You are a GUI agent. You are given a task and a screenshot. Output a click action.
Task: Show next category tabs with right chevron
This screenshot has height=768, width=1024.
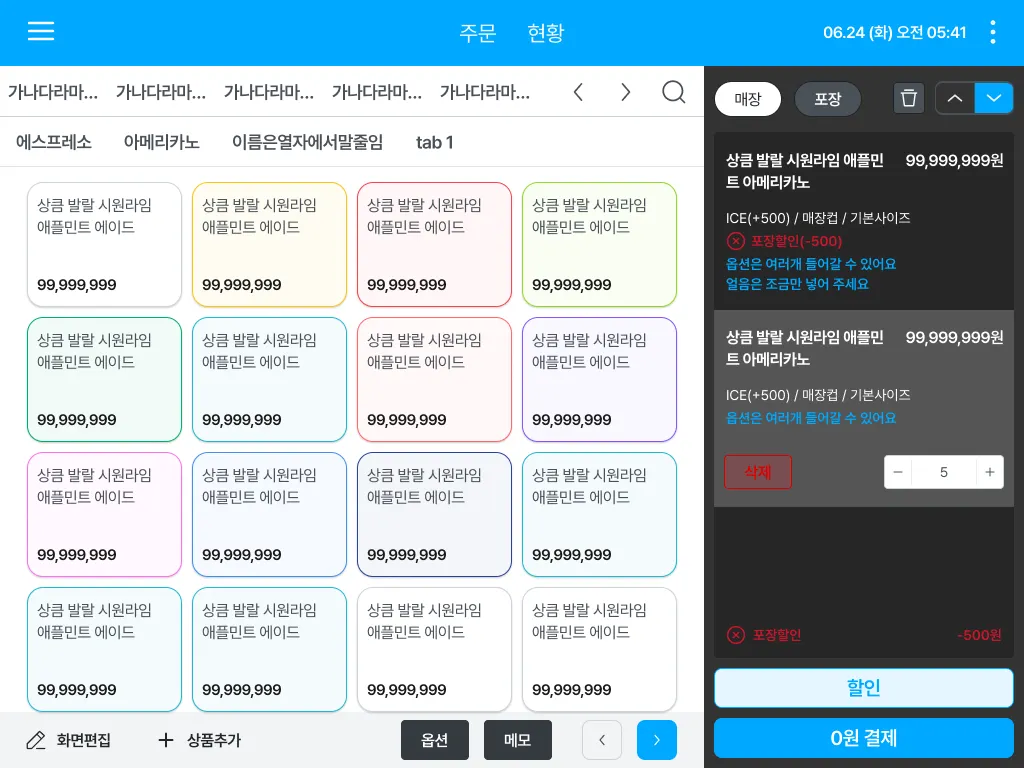click(625, 92)
